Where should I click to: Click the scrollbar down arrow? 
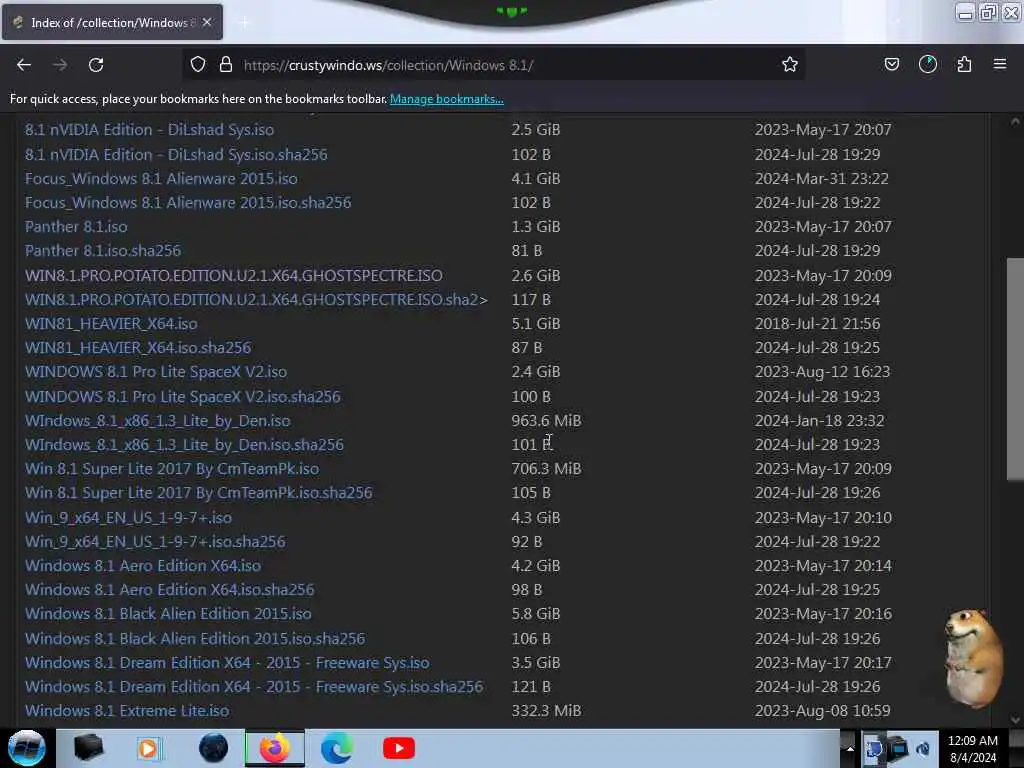[1014, 719]
